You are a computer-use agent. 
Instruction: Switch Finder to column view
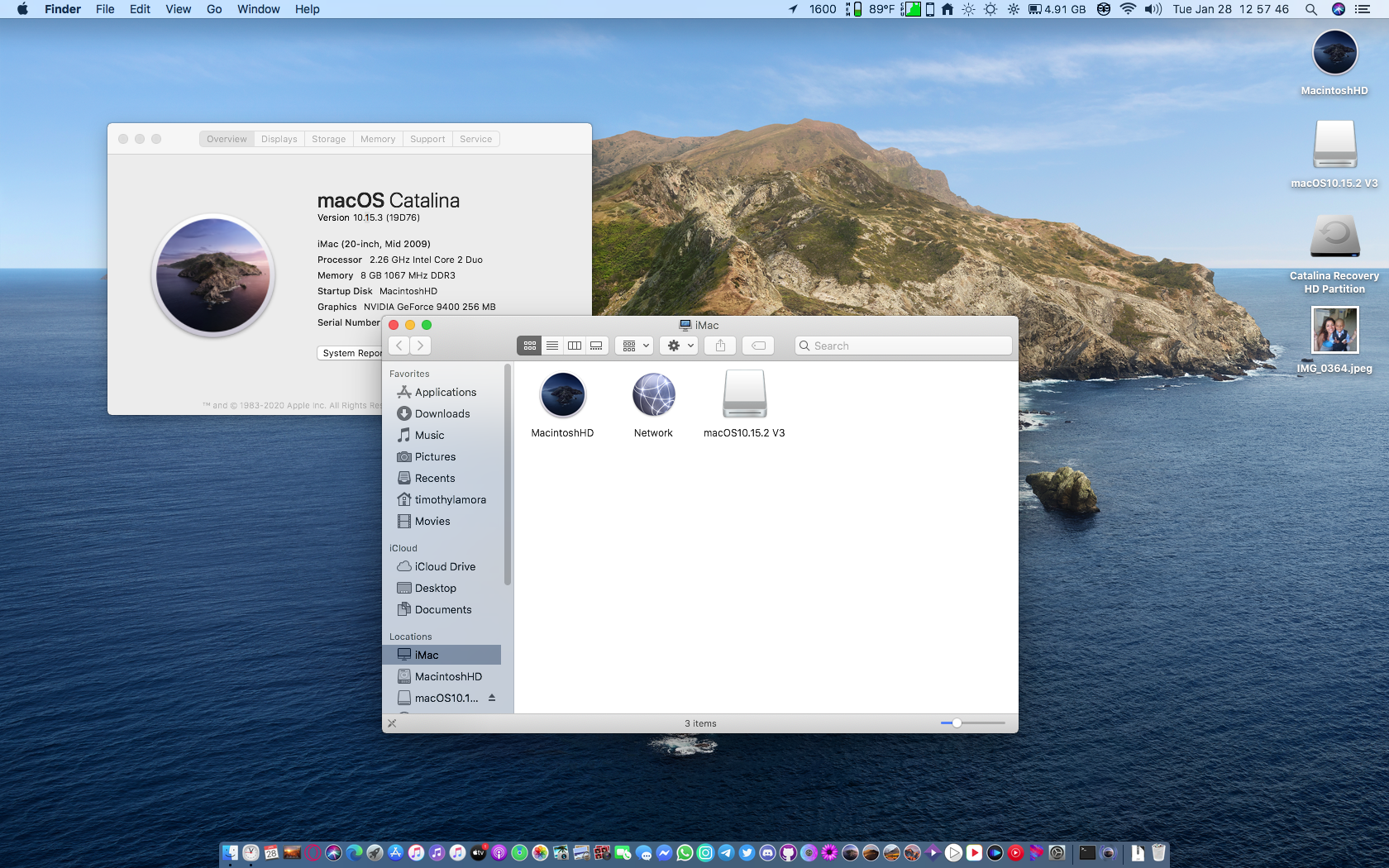coord(575,346)
